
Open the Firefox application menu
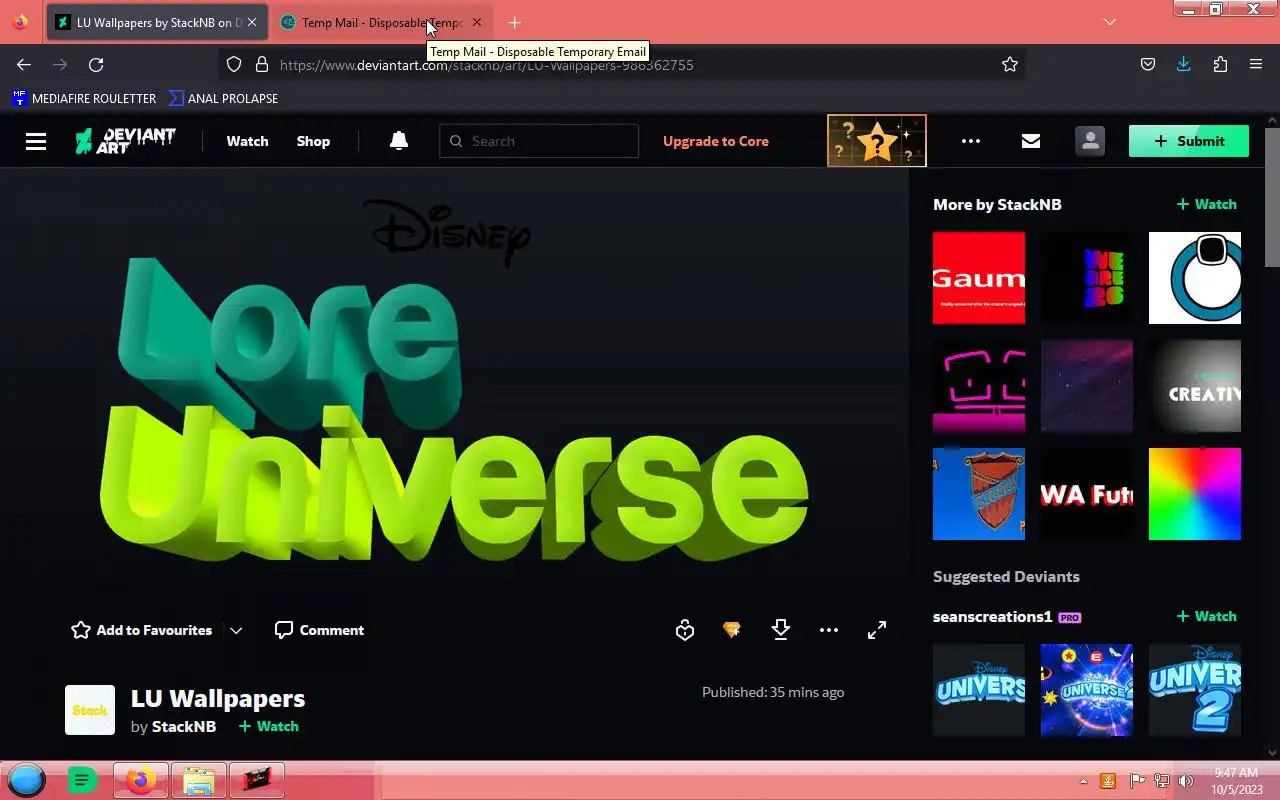pyautogui.click(x=1256, y=65)
